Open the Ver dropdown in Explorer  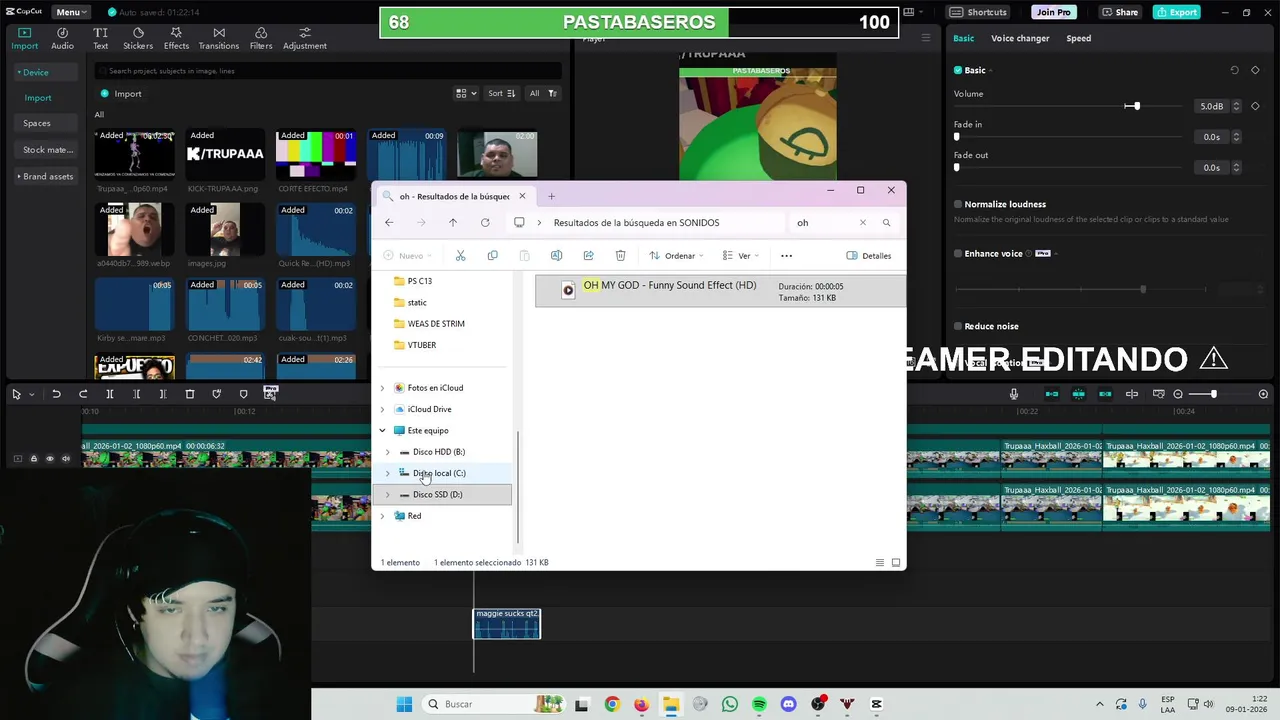741,255
